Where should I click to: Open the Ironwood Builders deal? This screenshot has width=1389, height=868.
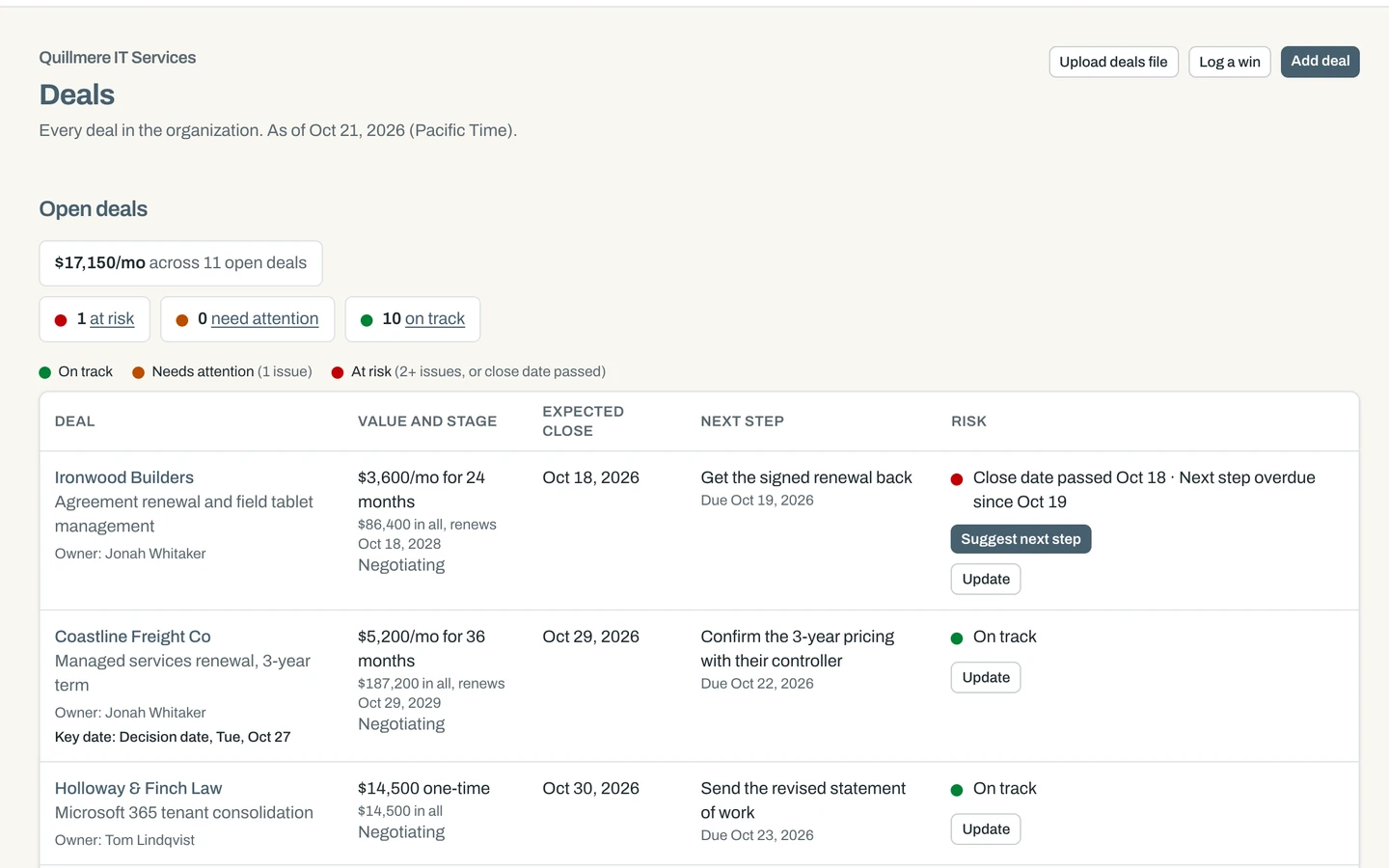click(123, 477)
